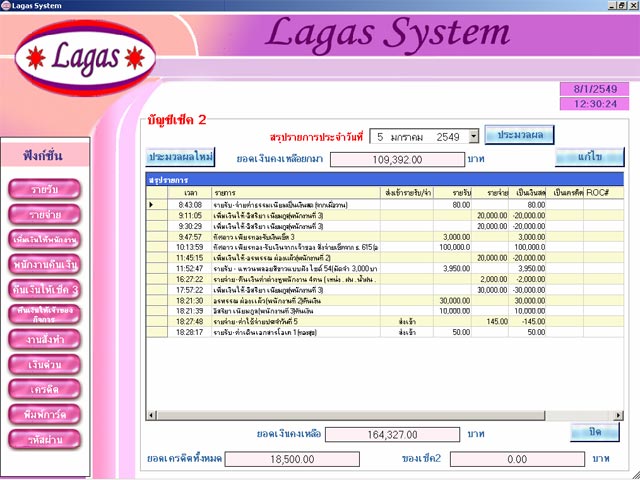The height and width of the screenshot is (480, 640).
Task: Open the เครดิต sidebar button
Action: [x=44, y=389]
